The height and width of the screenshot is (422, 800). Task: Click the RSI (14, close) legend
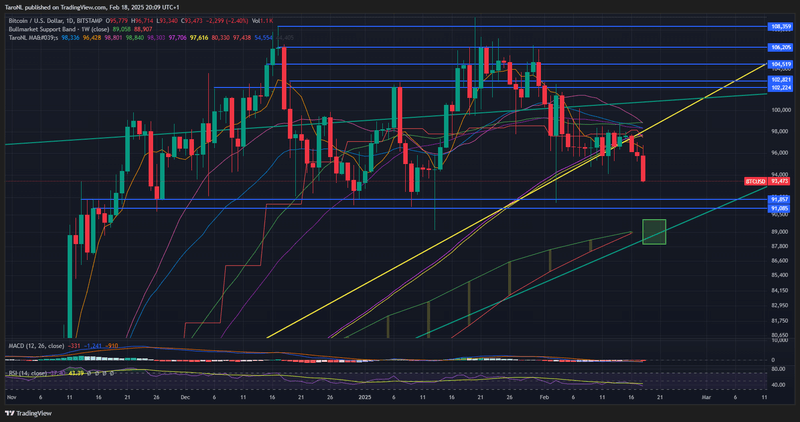[27, 374]
